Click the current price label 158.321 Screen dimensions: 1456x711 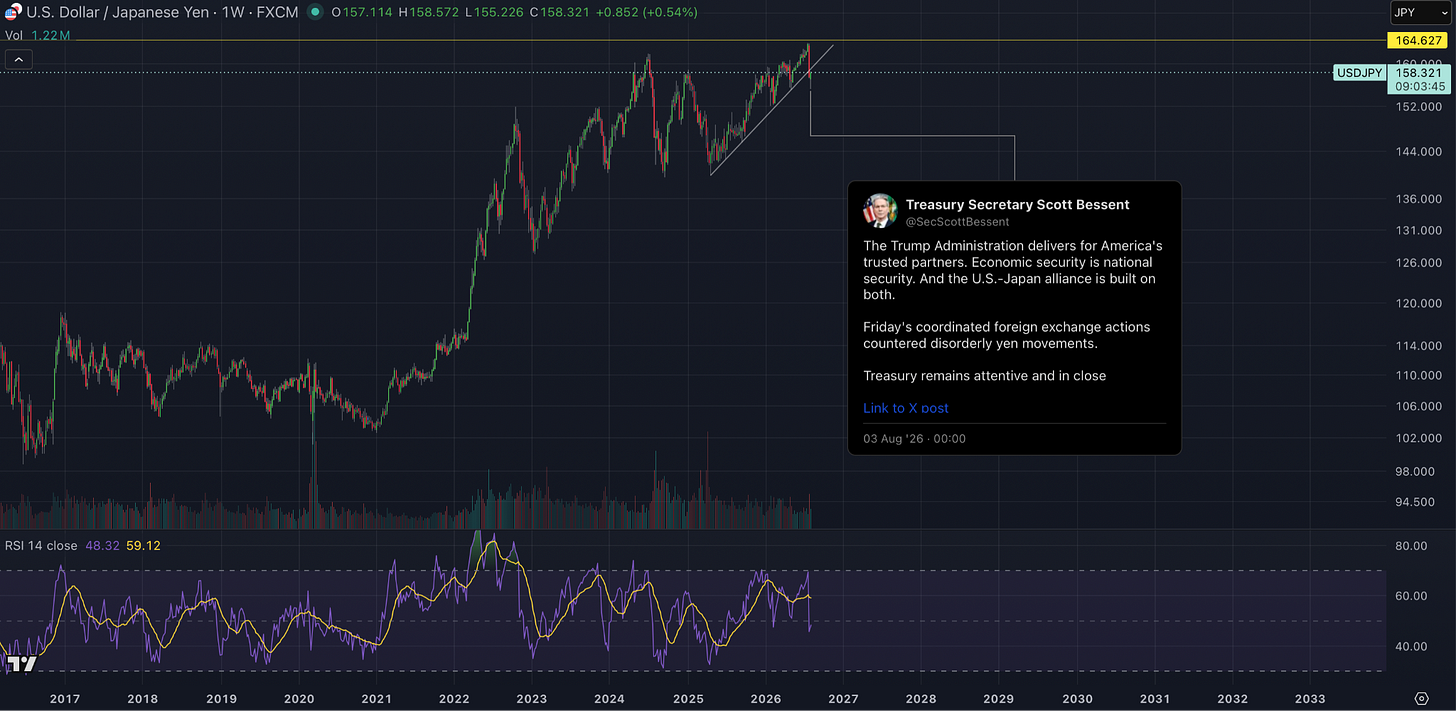[1418, 73]
